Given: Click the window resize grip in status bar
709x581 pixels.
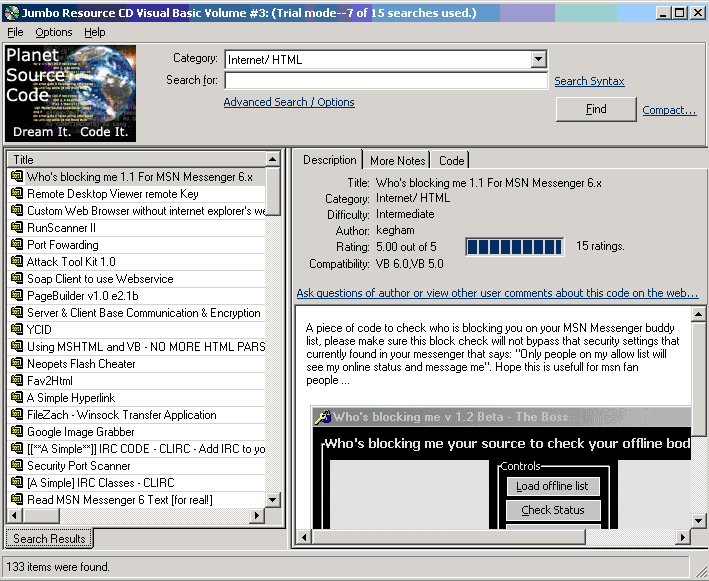Looking at the screenshot, I should (700, 570).
